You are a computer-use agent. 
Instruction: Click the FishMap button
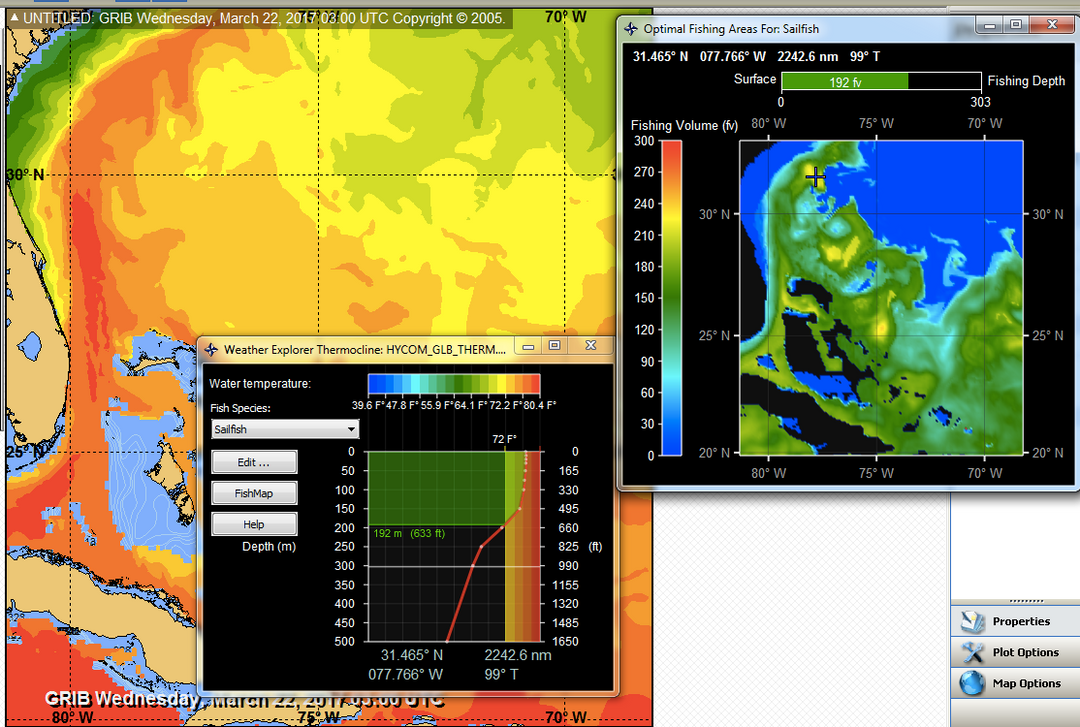[254, 493]
